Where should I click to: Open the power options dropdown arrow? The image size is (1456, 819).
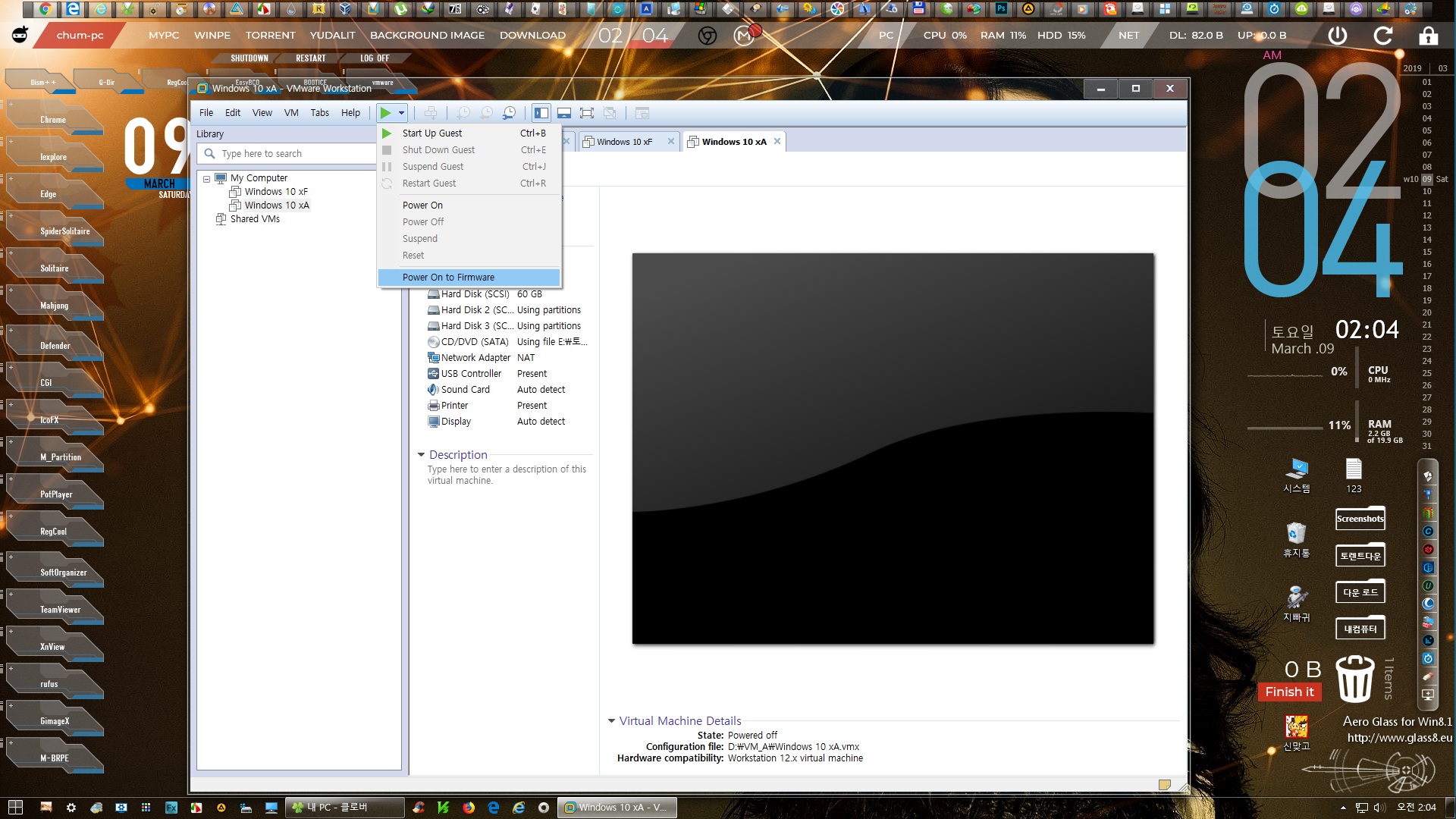click(x=401, y=113)
